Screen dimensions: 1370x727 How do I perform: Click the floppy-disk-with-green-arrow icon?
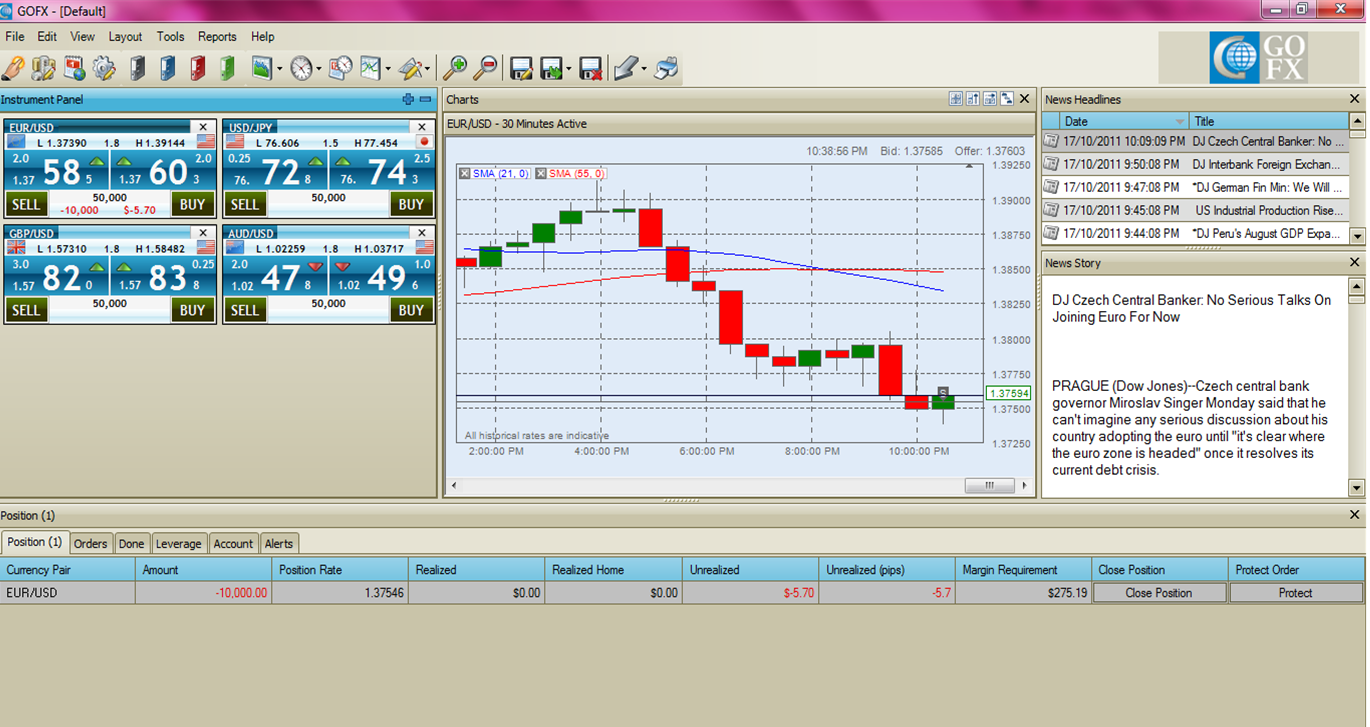click(551, 68)
